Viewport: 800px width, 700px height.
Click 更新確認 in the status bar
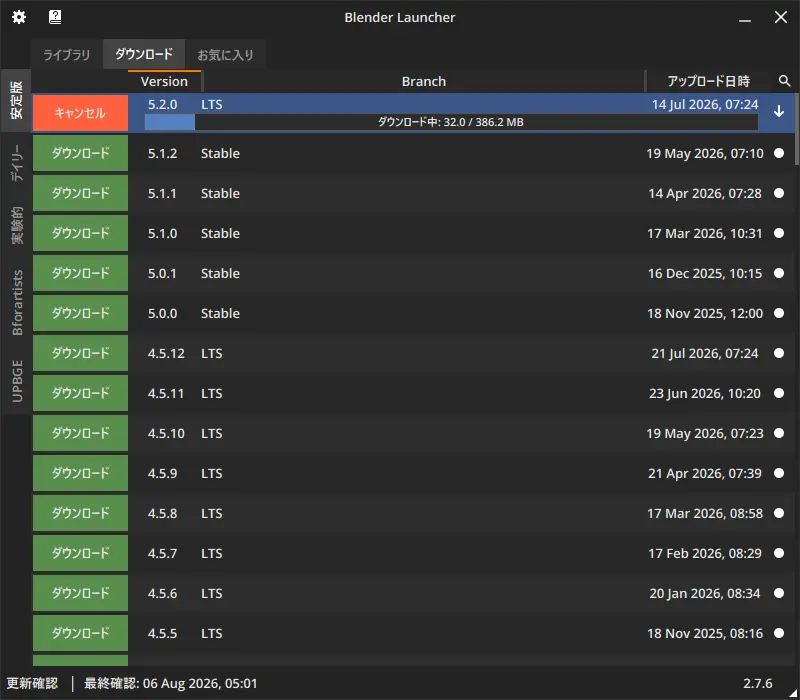coord(32,683)
